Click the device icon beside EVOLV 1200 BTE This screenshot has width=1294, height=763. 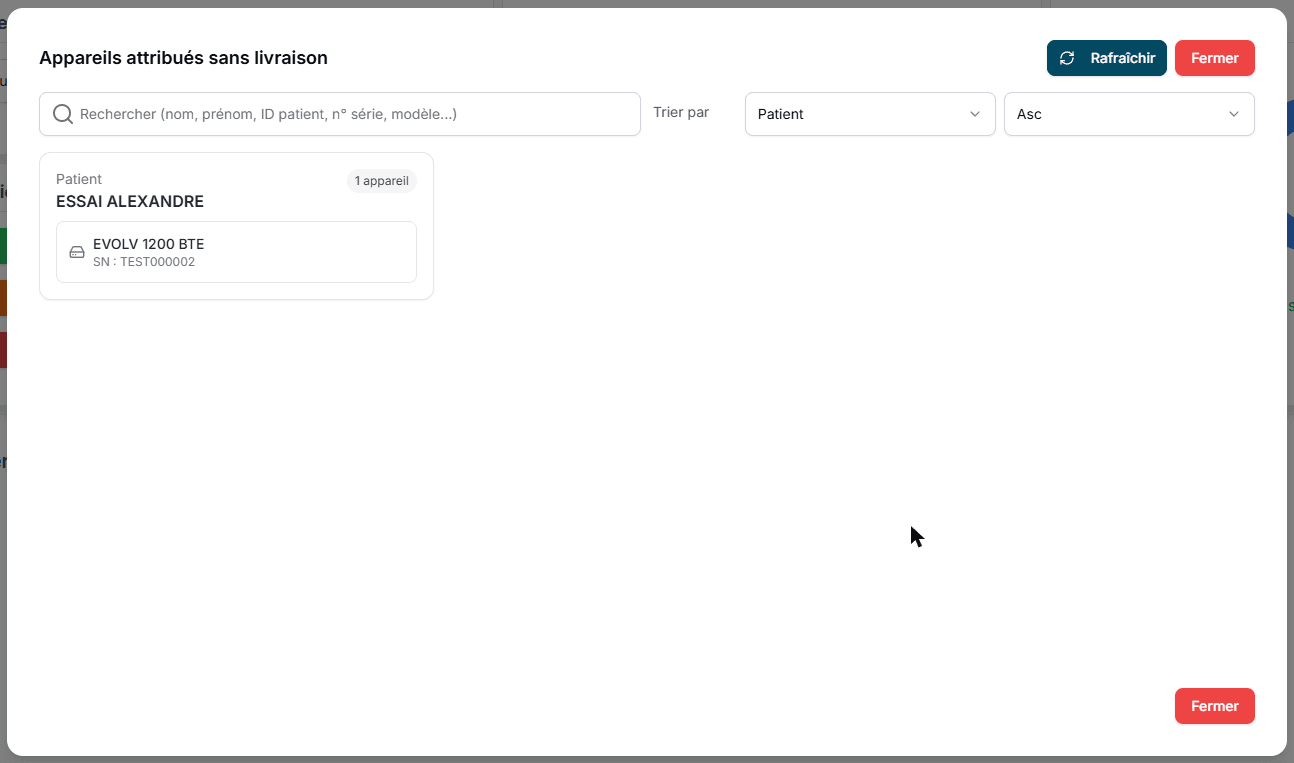pyautogui.click(x=77, y=252)
